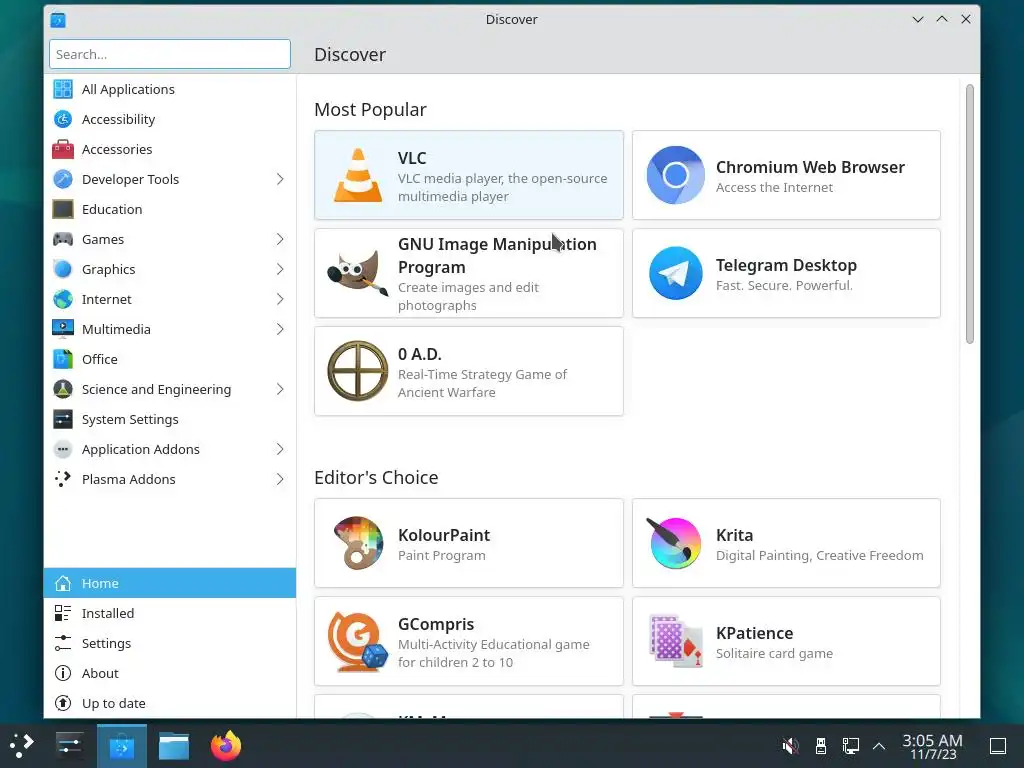Expand the Internet subcategories arrow
1024x768 pixels.
(280, 299)
